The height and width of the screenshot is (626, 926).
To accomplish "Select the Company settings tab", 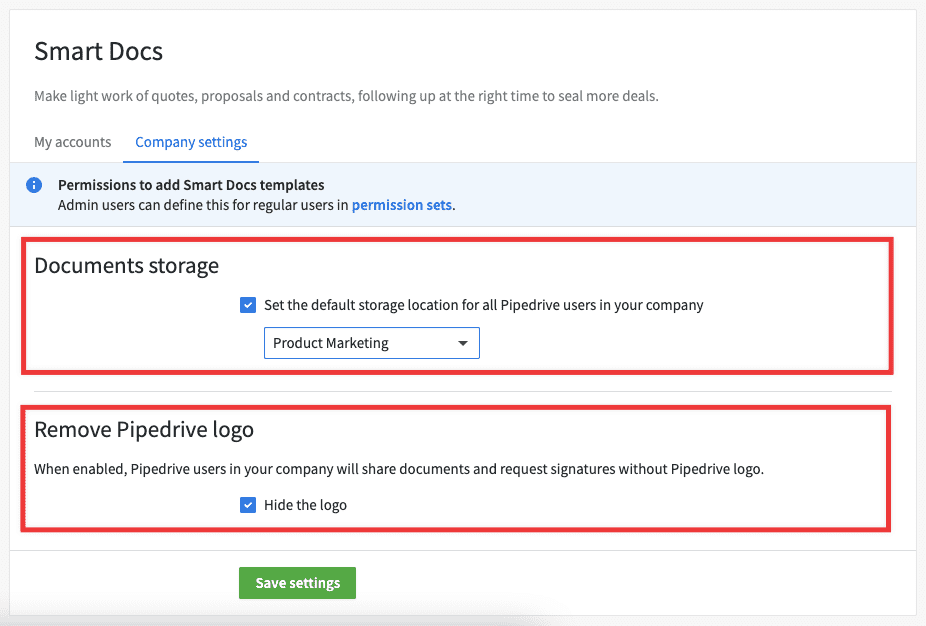I will [x=191, y=142].
